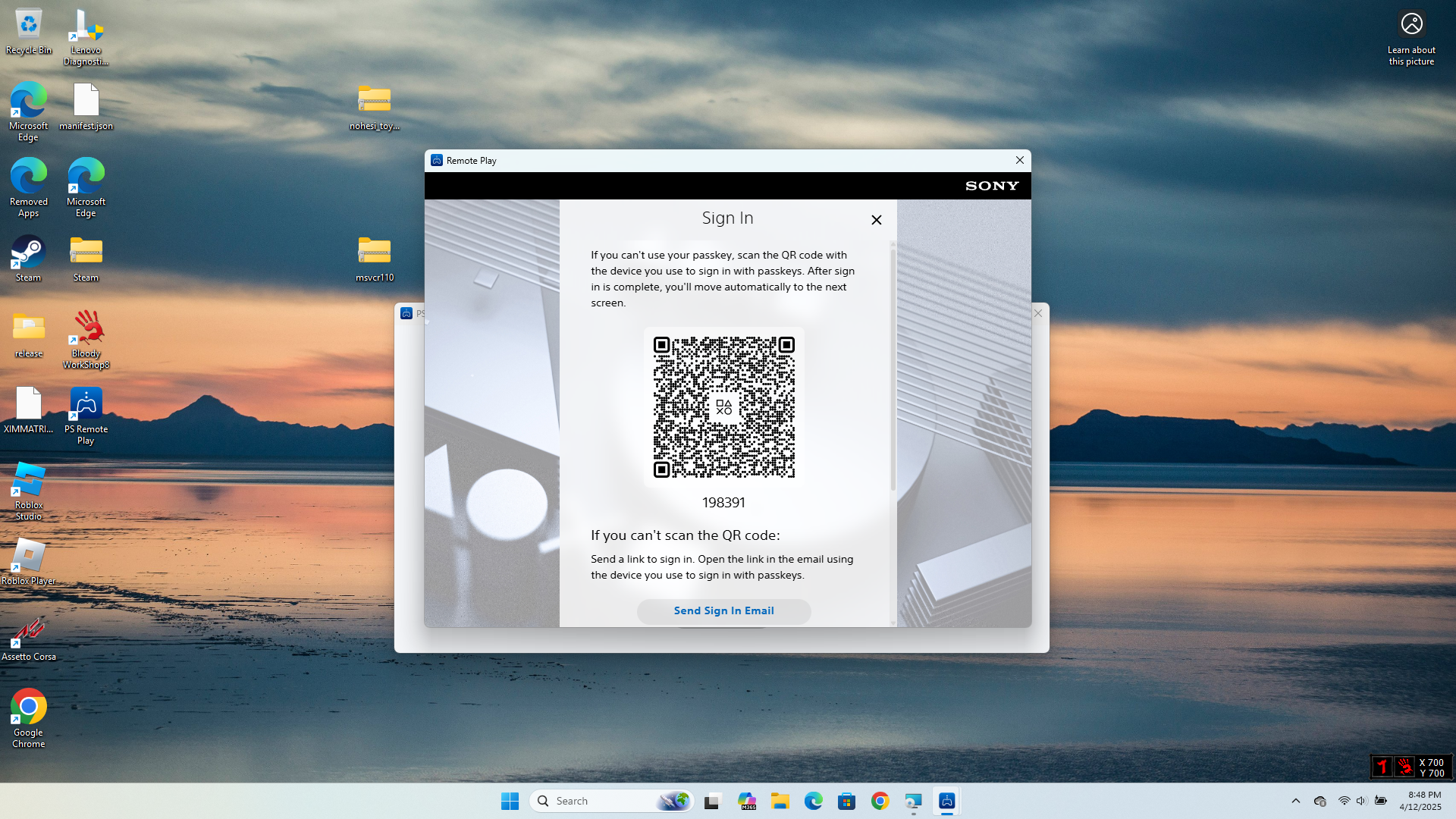Open the volume tray icon
1456x819 pixels.
[1361, 801]
